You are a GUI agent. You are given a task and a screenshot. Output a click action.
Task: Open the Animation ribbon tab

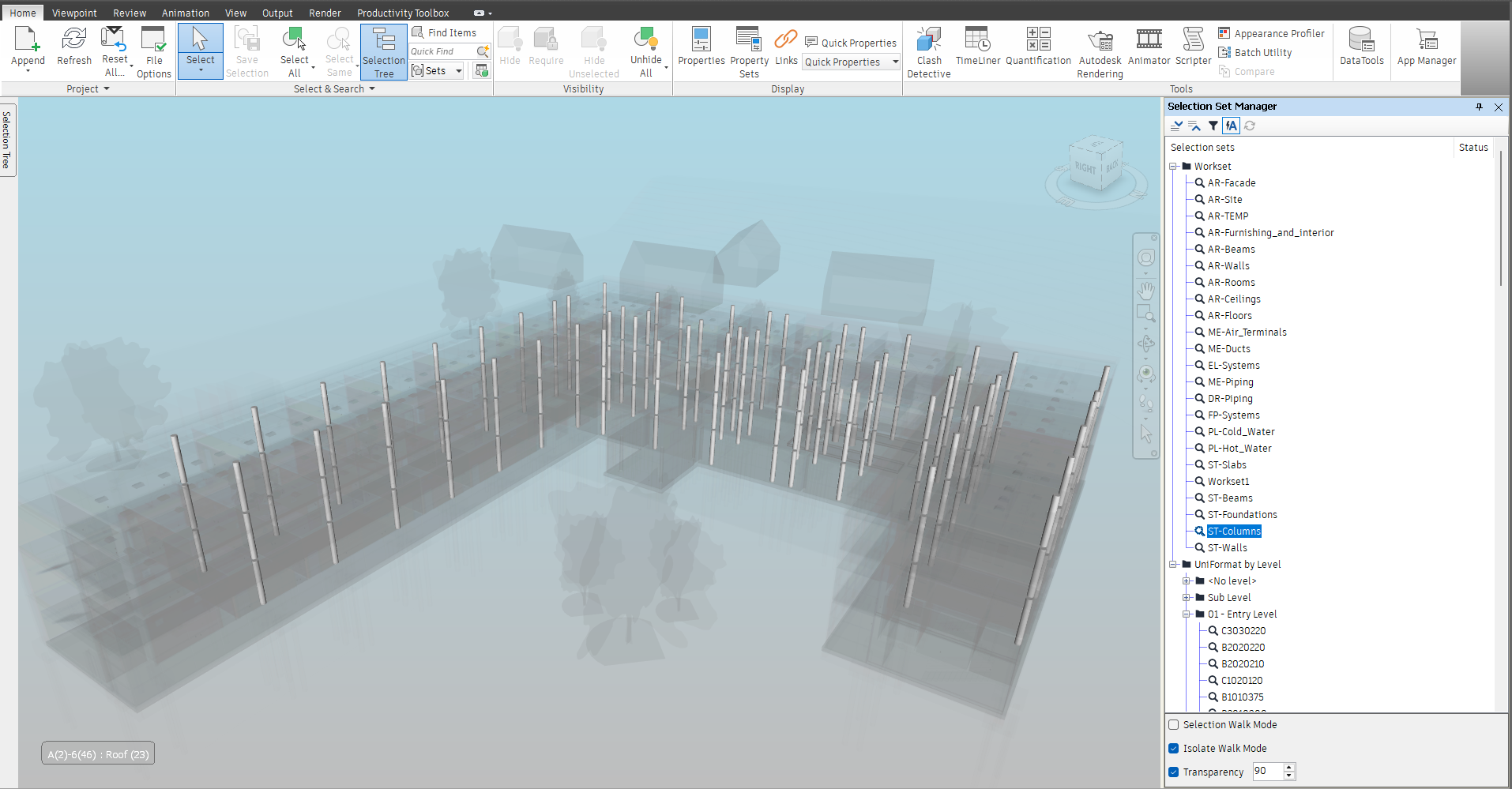[x=186, y=13]
